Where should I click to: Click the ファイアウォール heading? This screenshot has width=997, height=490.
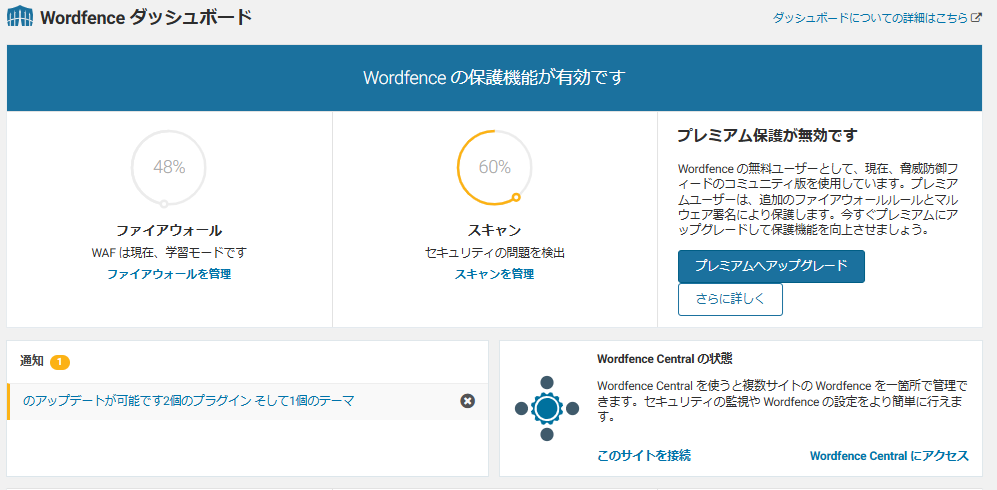click(168, 230)
